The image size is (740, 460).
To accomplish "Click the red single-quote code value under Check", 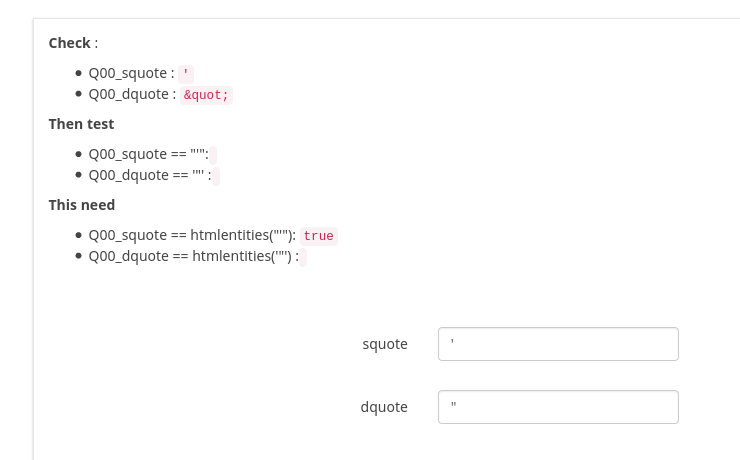I will (x=186, y=74).
